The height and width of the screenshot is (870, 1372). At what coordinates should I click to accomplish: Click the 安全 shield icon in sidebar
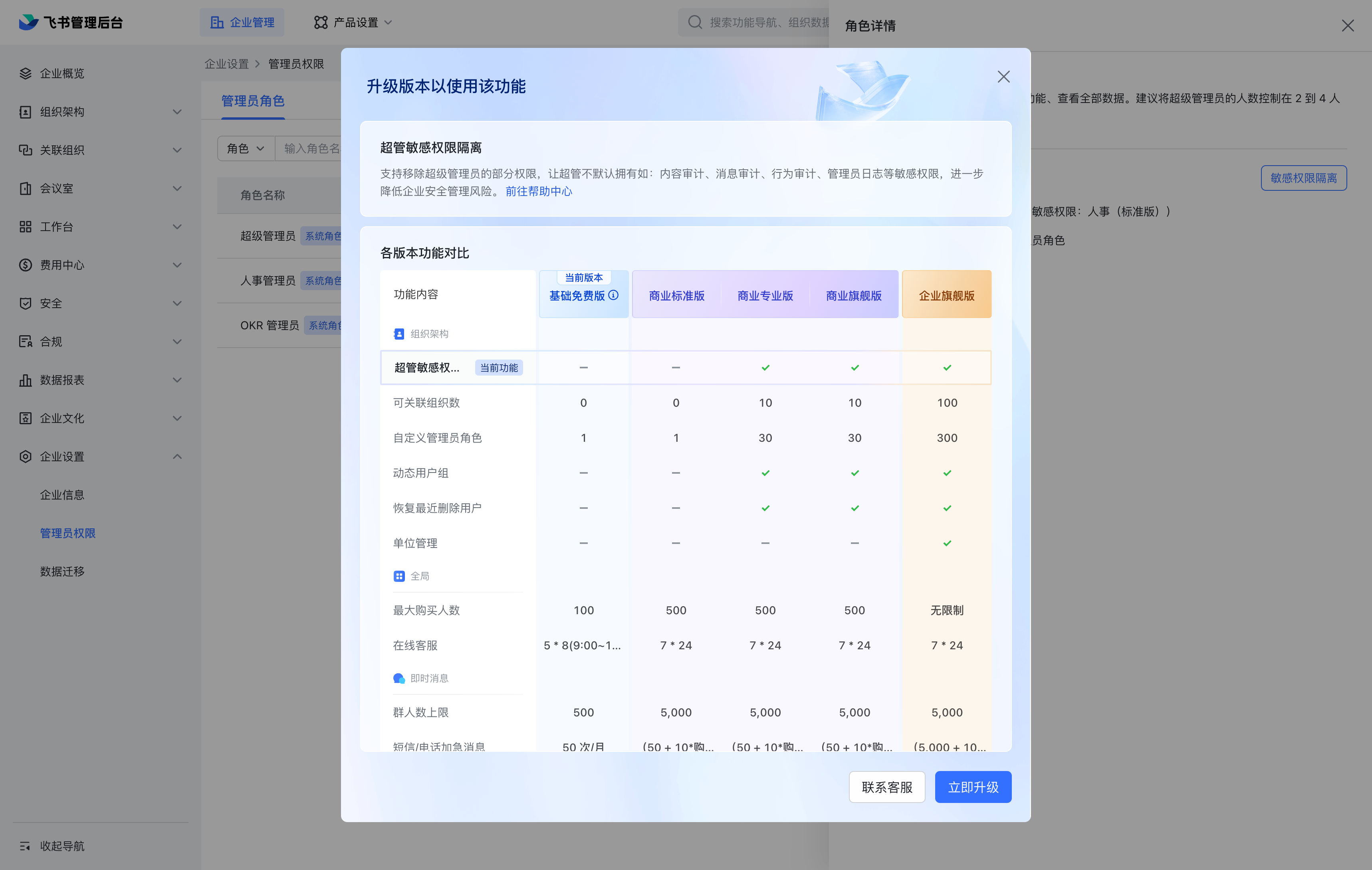[25, 303]
